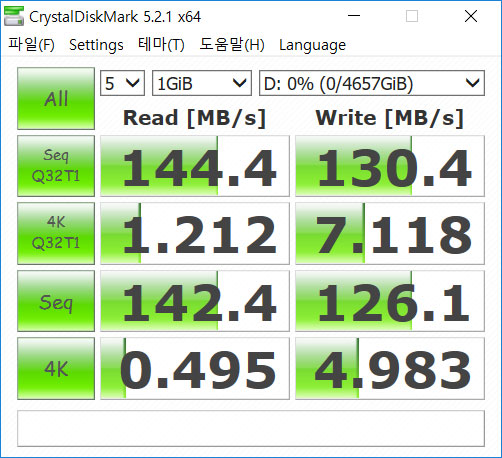502x458 pixels.
Task: Click the empty comment field at bottom
Action: (x=251, y=428)
